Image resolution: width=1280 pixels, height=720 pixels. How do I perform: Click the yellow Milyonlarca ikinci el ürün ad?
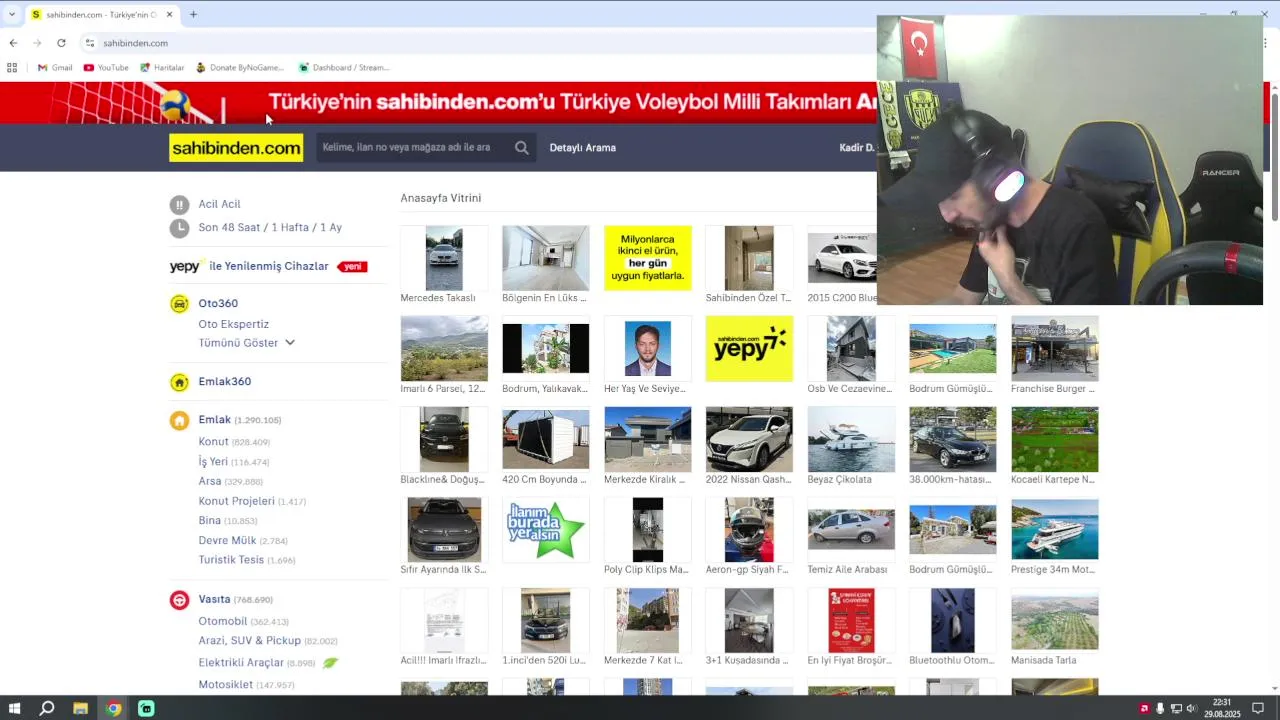(x=647, y=258)
